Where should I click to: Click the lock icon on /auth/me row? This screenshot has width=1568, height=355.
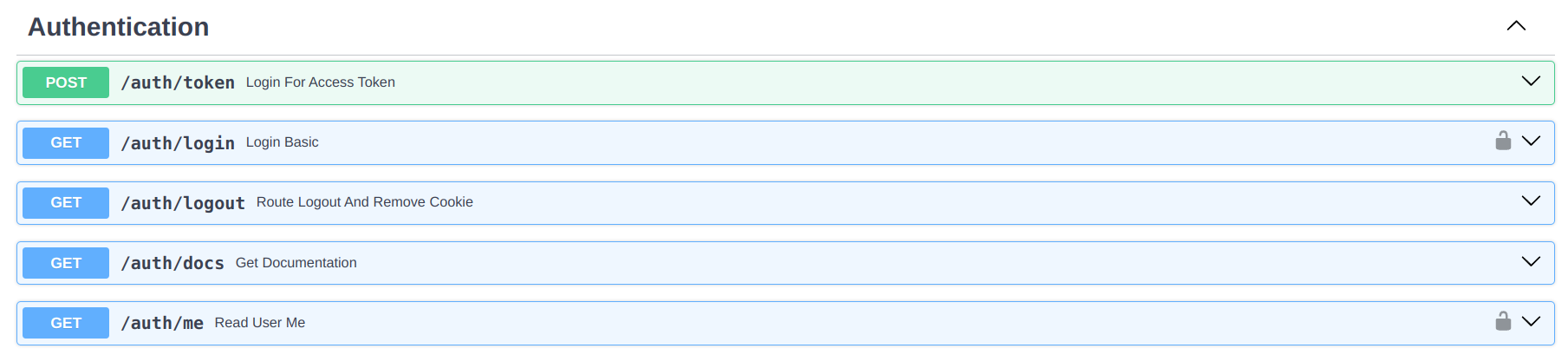[x=1503, y=321]
